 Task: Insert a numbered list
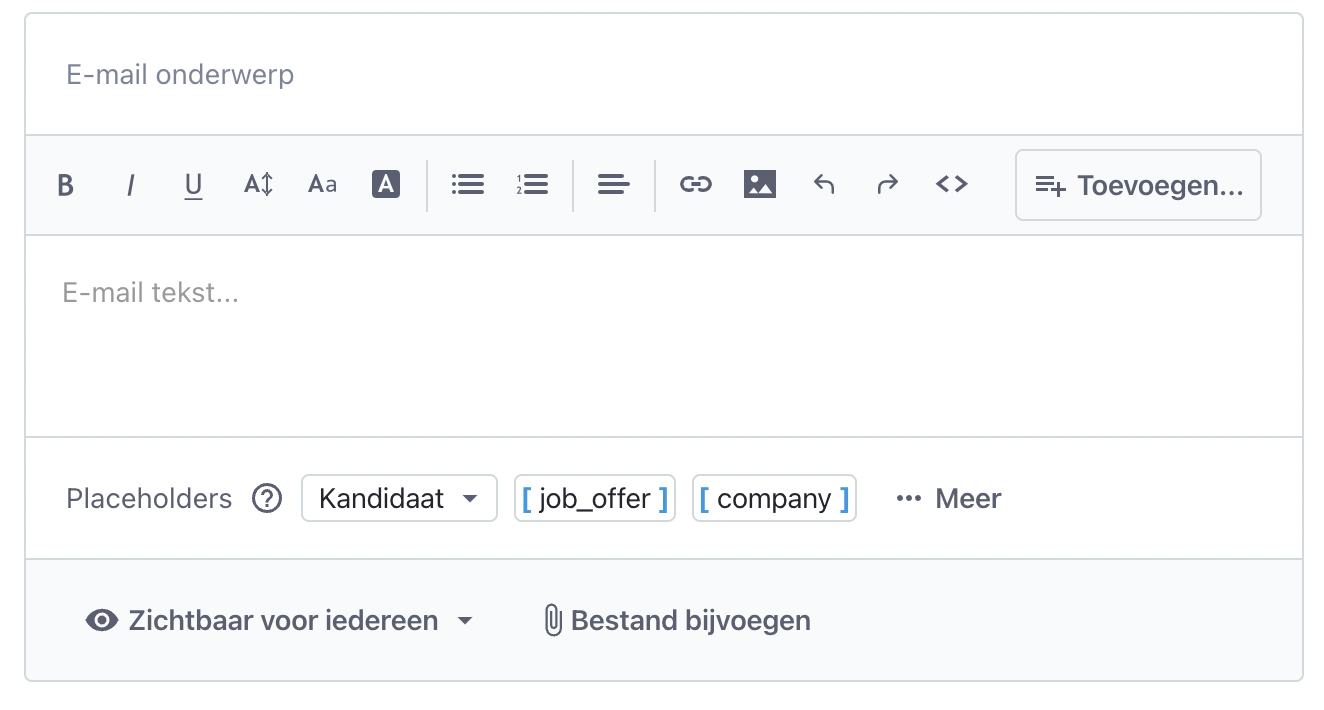532,184
